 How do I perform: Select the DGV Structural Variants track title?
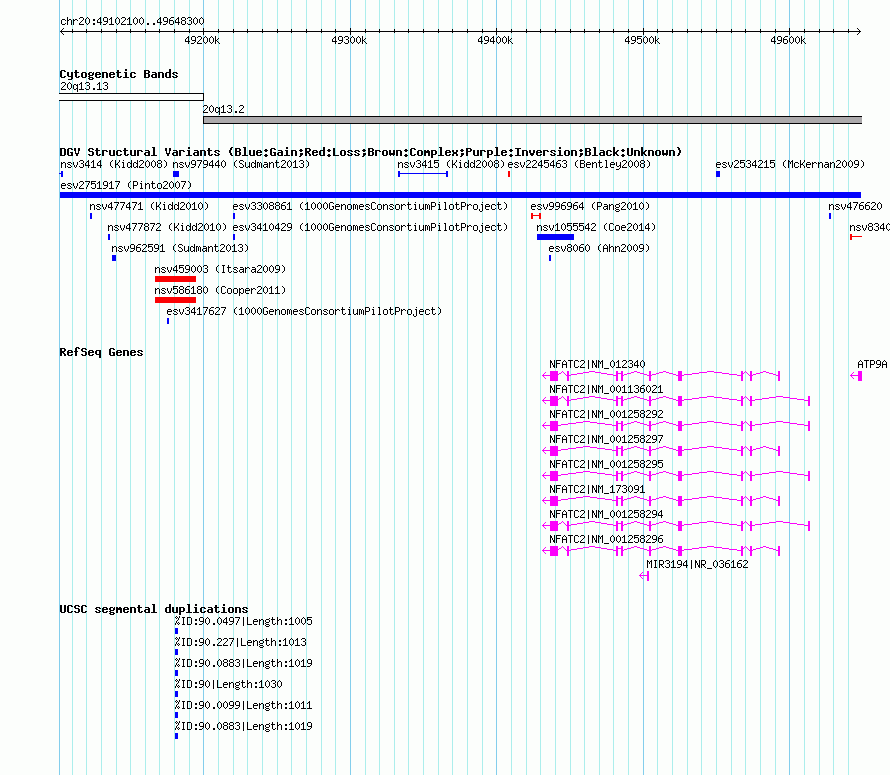371,152
